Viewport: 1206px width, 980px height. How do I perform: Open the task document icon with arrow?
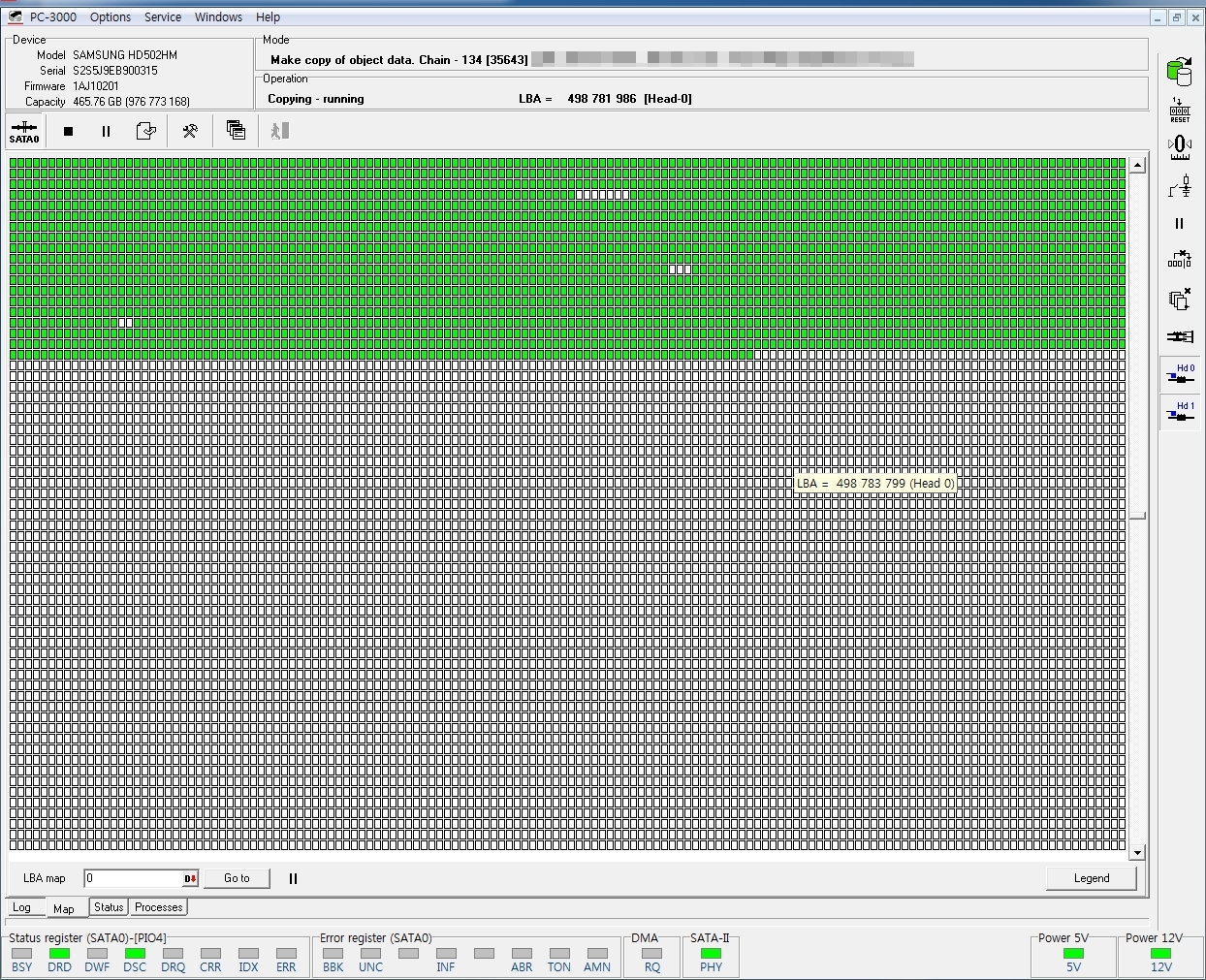click(x=146, y=131)
